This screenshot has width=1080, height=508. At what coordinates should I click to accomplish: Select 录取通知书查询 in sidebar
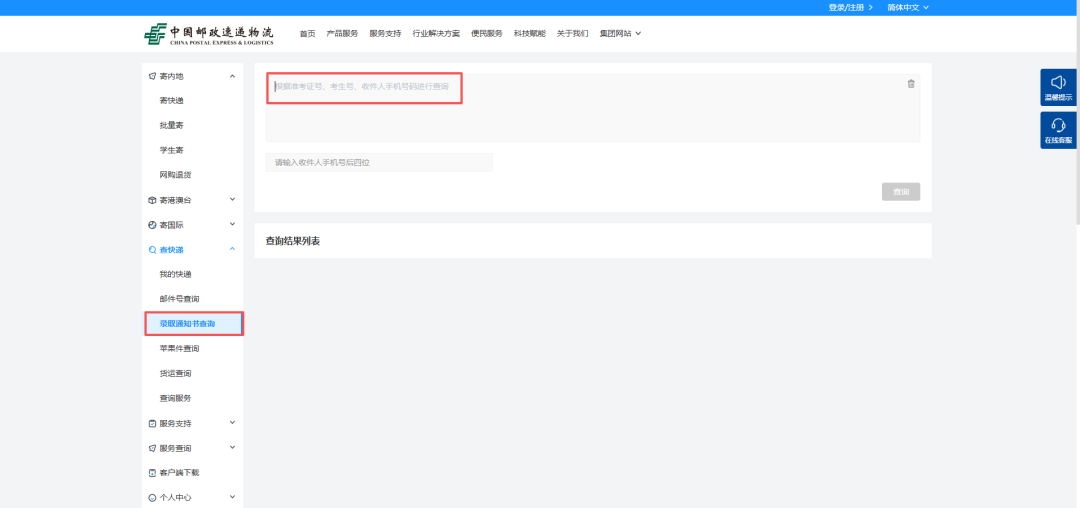194,324
